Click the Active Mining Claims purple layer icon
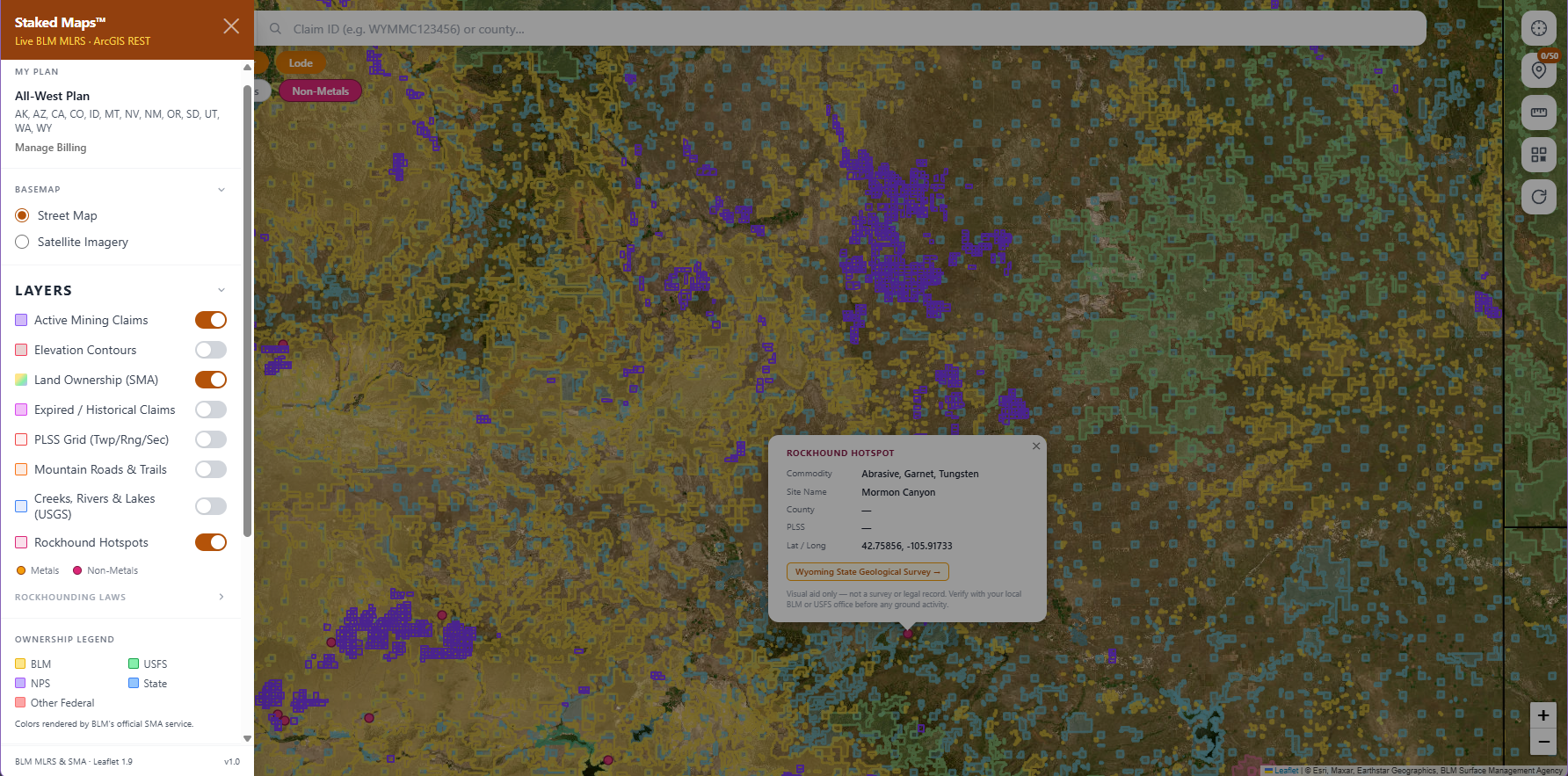Screen dimensions: 1568x776 21,320
